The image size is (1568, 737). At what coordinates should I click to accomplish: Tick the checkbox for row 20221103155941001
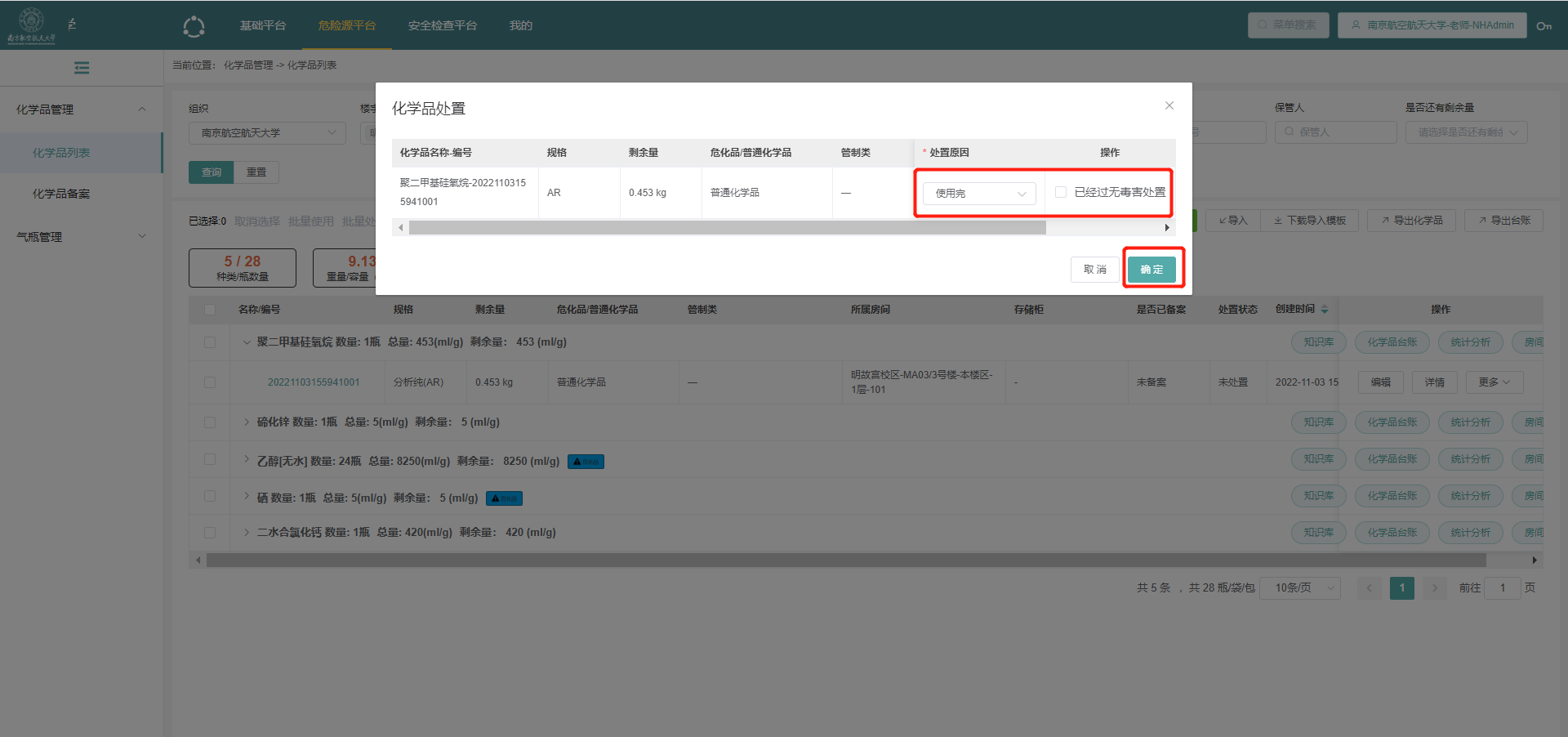click(x=210, y=382)
